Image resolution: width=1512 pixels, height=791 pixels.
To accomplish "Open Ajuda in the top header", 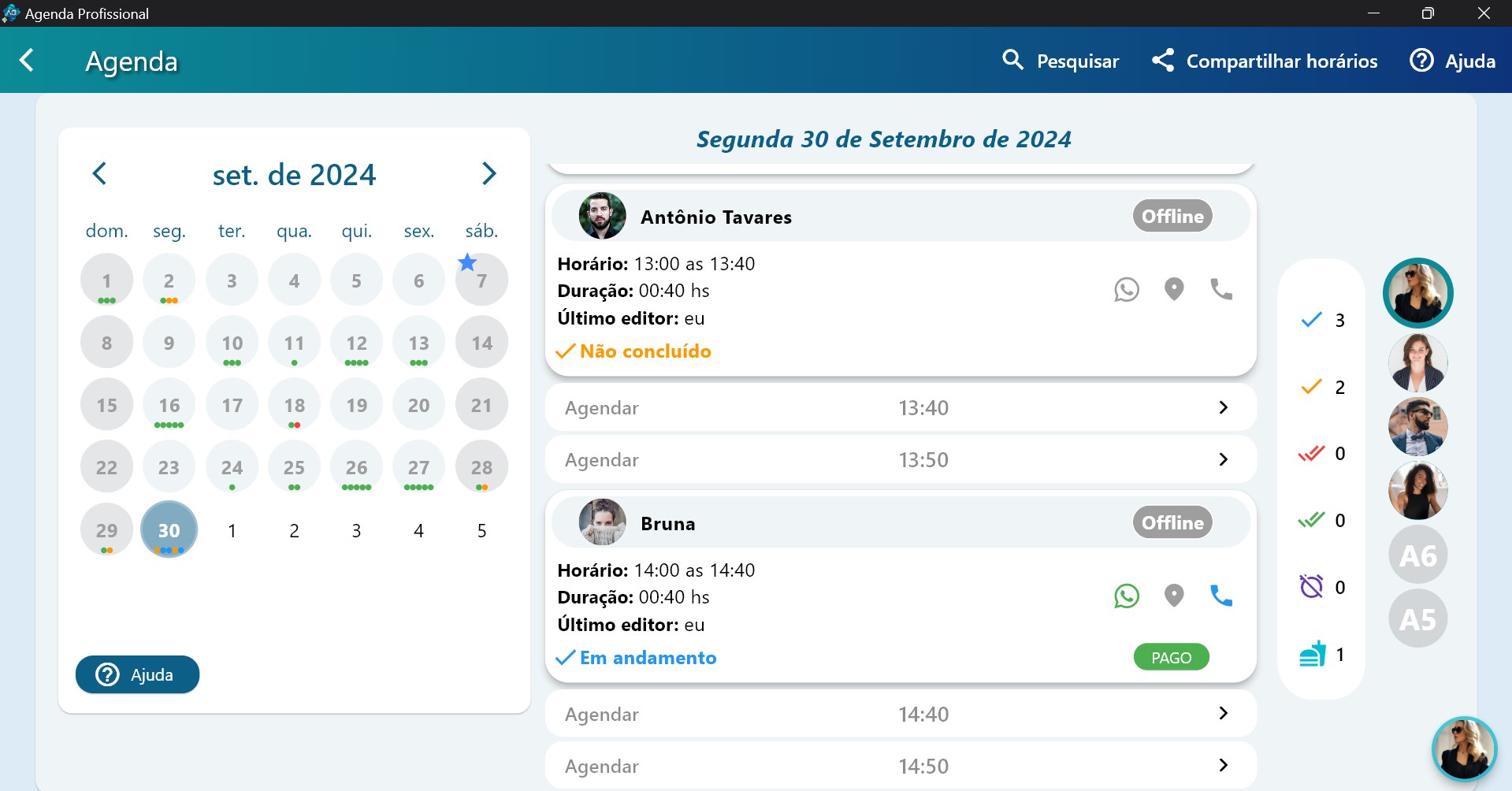I will click(1452, 61).
